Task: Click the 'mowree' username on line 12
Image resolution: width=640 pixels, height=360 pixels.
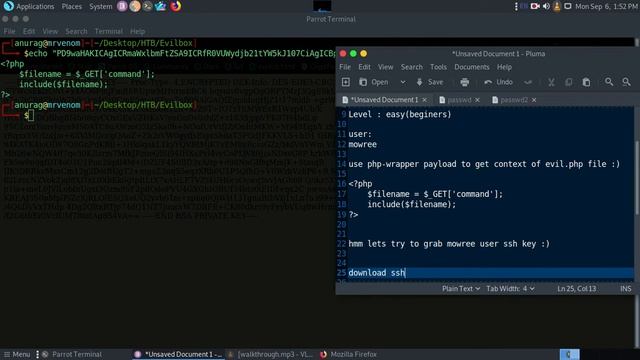Action: [362, 144]
